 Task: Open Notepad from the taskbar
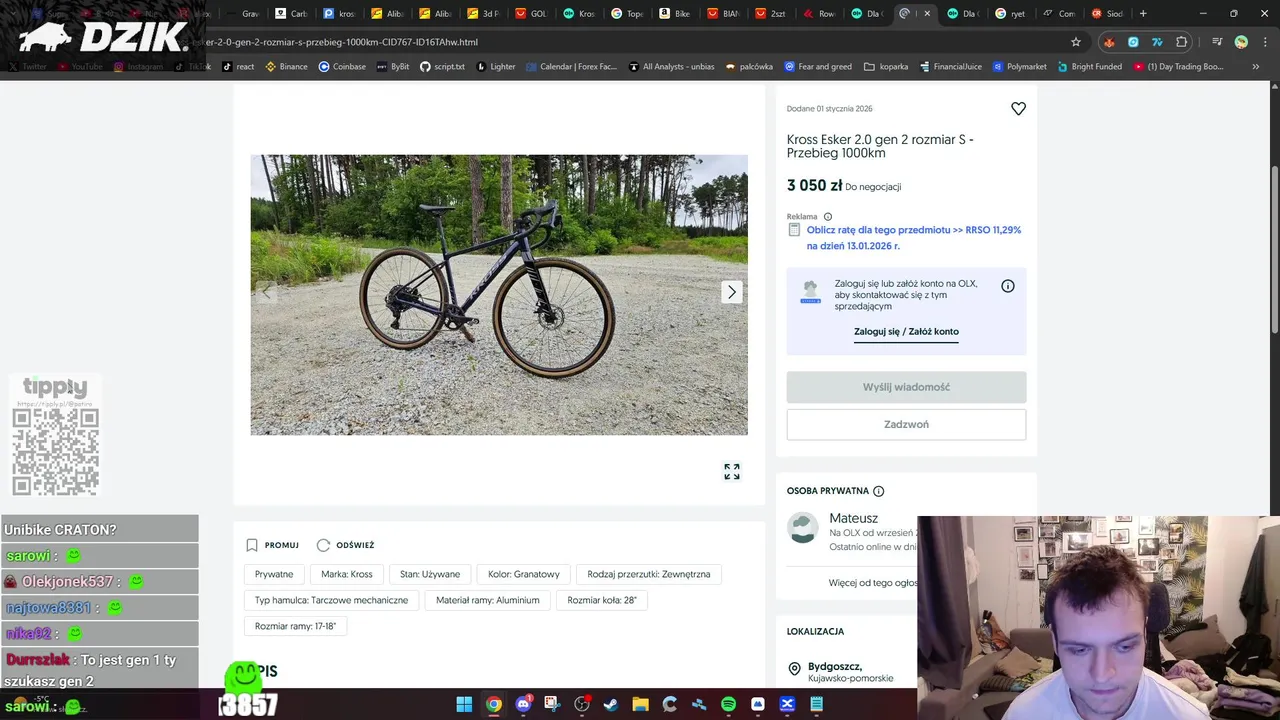point(816,704)
